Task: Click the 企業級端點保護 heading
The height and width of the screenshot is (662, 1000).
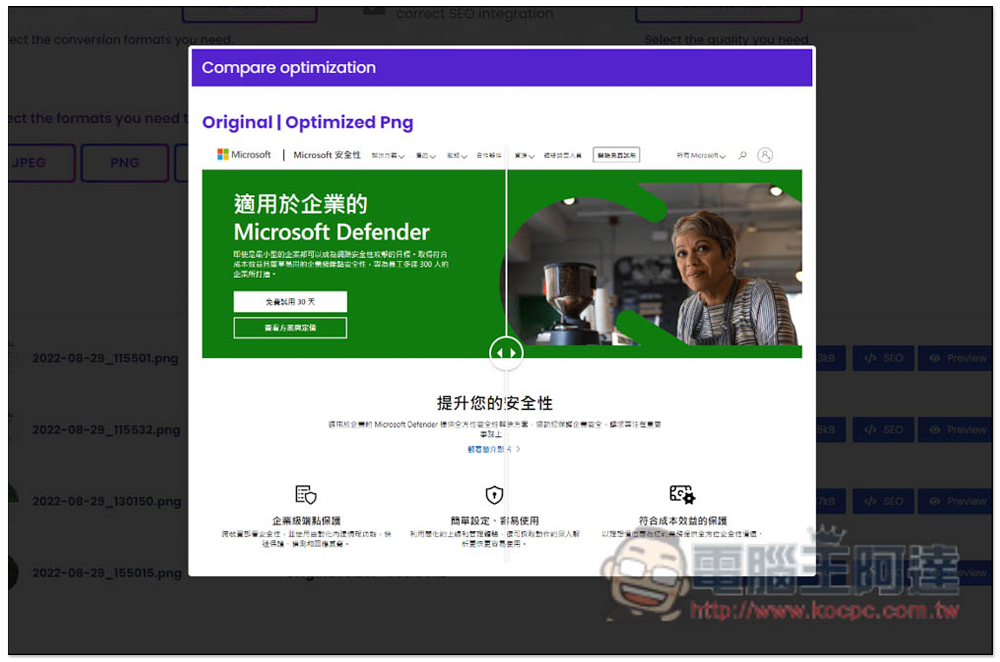Action: pos(306,520)
